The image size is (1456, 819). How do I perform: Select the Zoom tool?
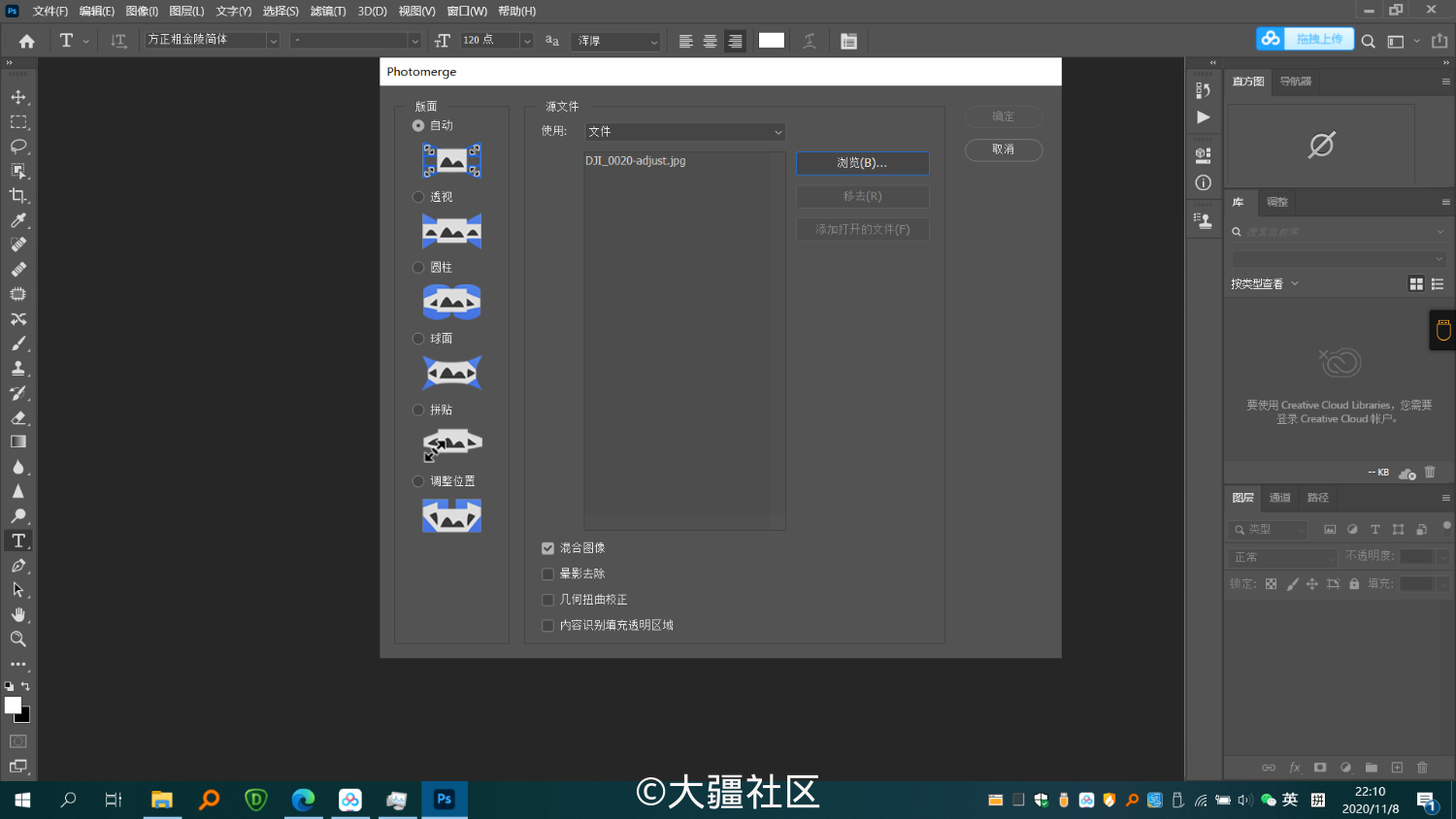(x=17, y=639)
